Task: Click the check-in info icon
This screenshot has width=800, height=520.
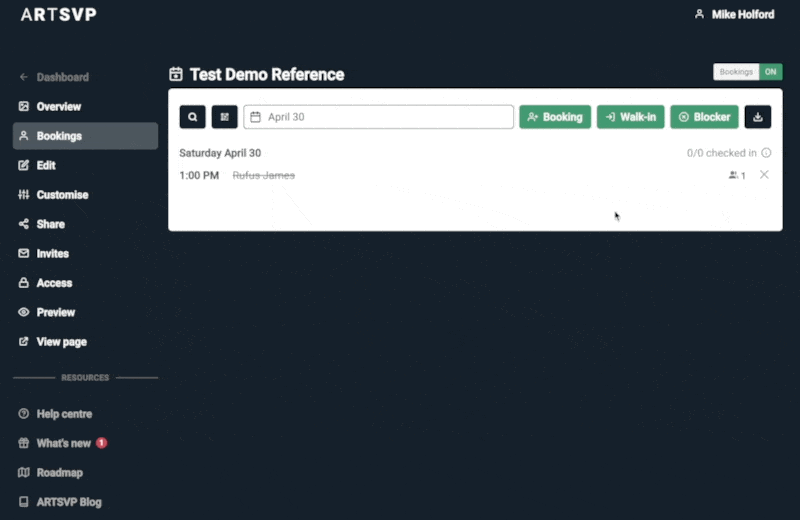Action: point(766,153)
